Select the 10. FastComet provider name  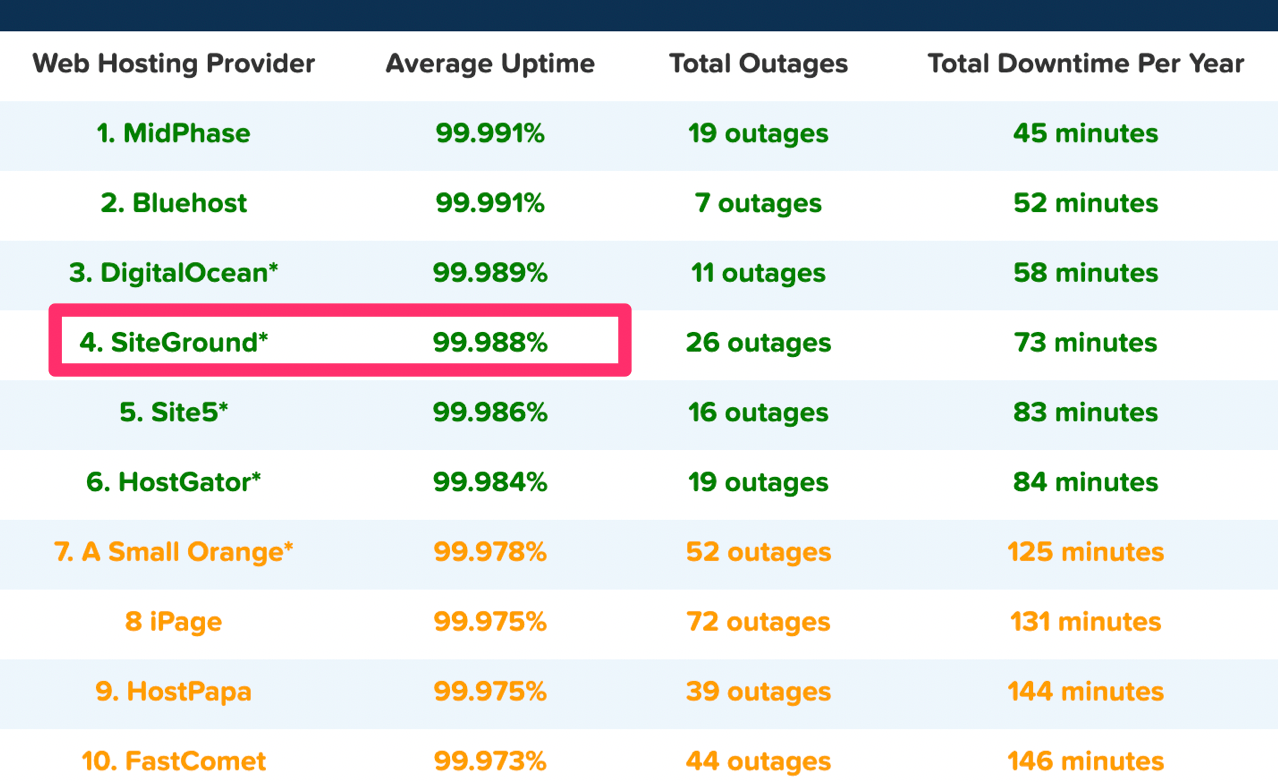point(174,762)
